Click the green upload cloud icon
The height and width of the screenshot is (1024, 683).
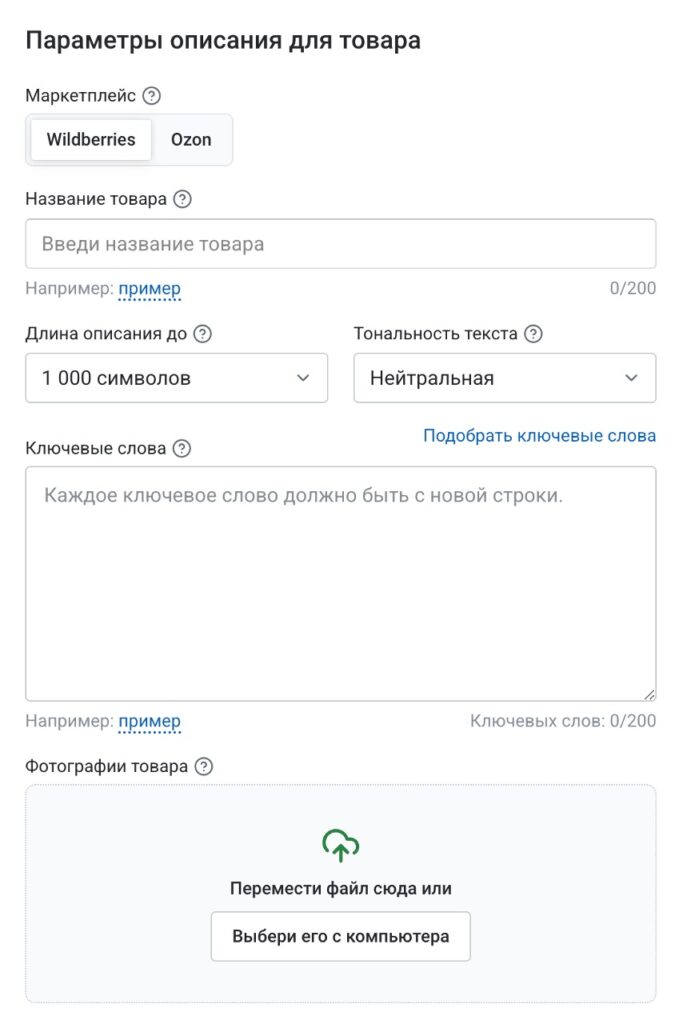tap(341, 845)
